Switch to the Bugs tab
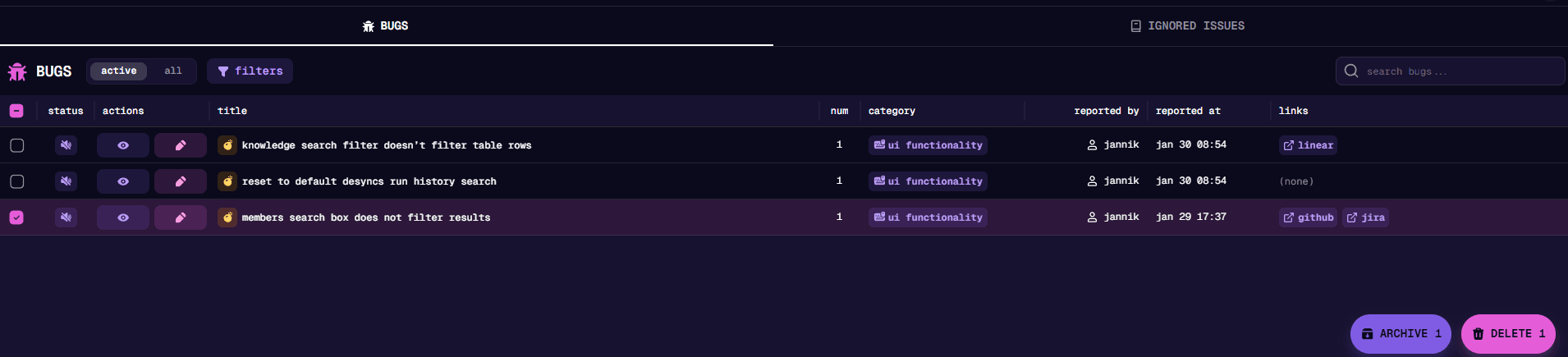1568x357 pixels. coord(386,26)
